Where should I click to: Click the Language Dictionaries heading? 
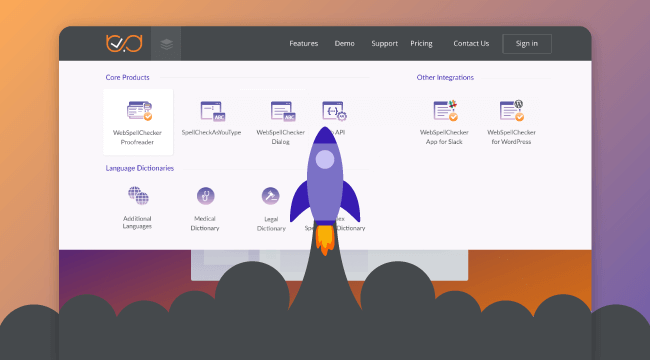point(139,168)
